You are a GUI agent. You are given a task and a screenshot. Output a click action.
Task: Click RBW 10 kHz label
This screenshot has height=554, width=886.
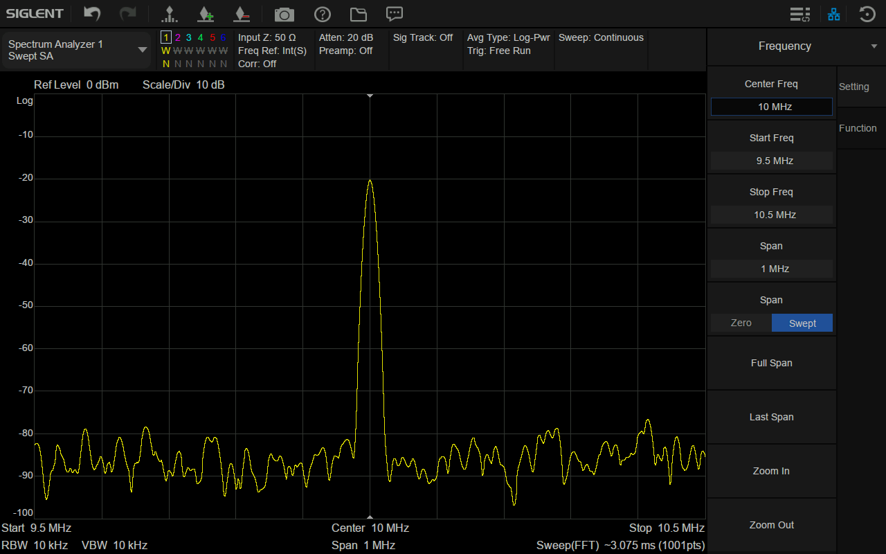click(x=34, y=546)
